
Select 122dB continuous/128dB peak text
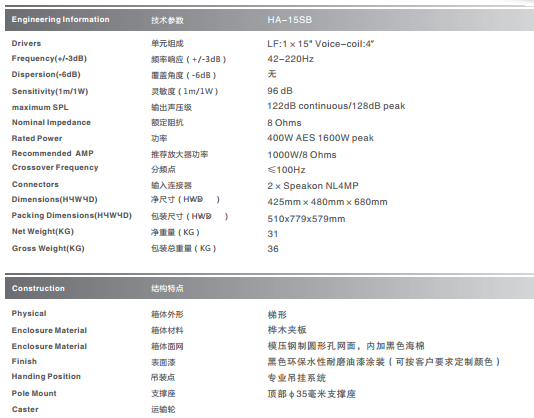click(x=336, y=106)
